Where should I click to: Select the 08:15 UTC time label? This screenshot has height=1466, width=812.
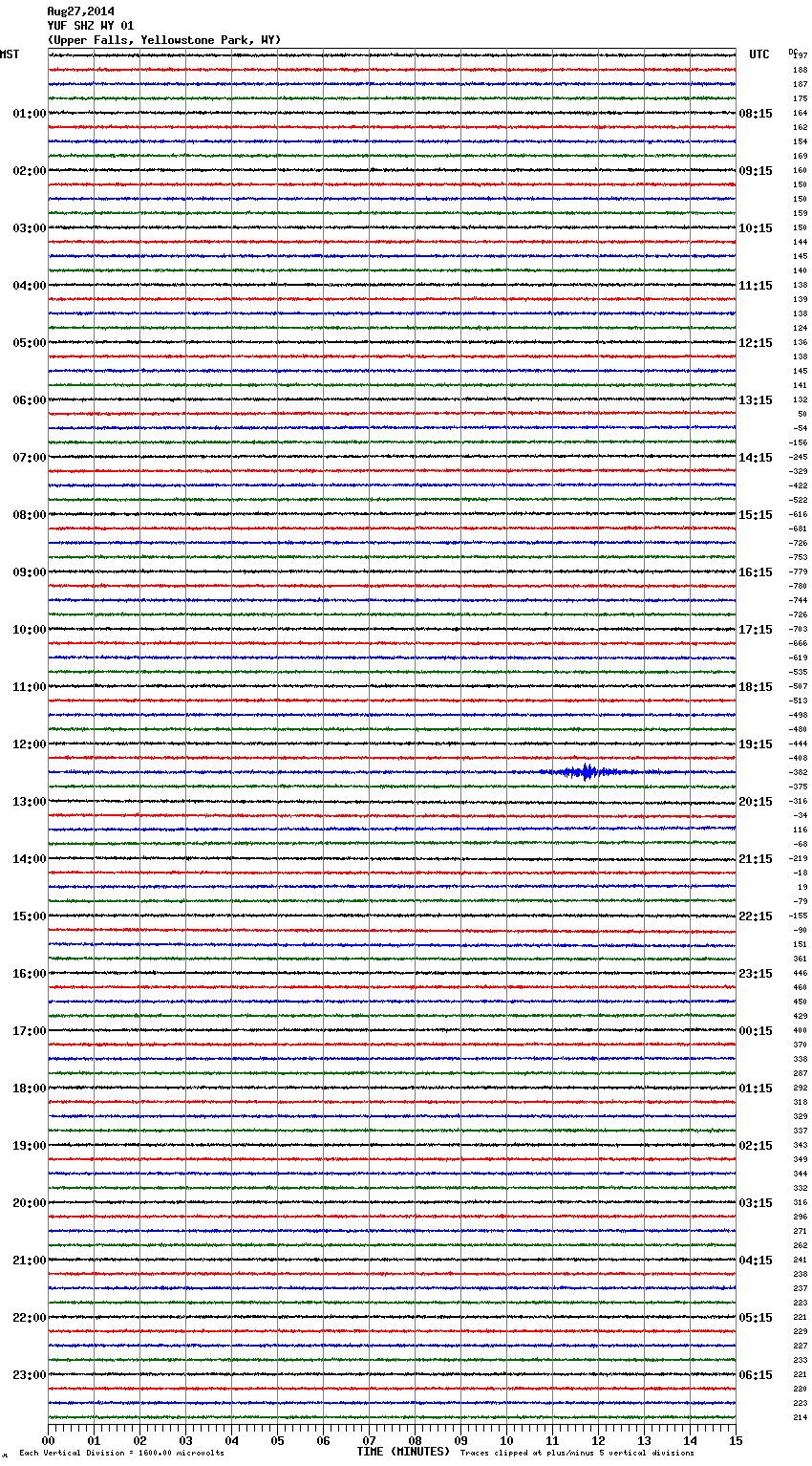(x=756, y=114)
